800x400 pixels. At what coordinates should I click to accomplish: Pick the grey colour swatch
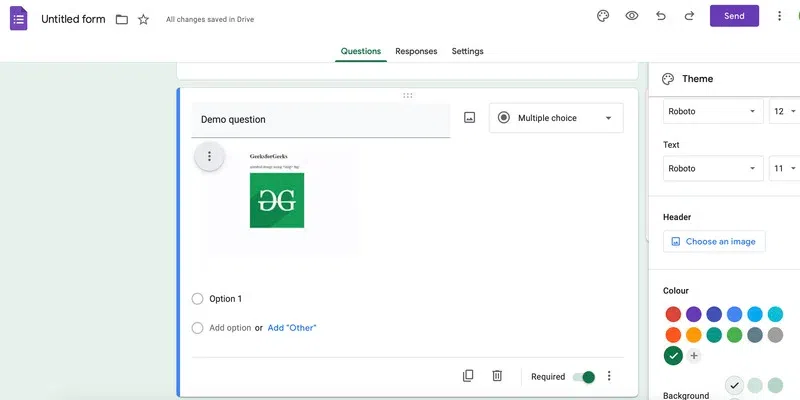click(x=775, y=335)
